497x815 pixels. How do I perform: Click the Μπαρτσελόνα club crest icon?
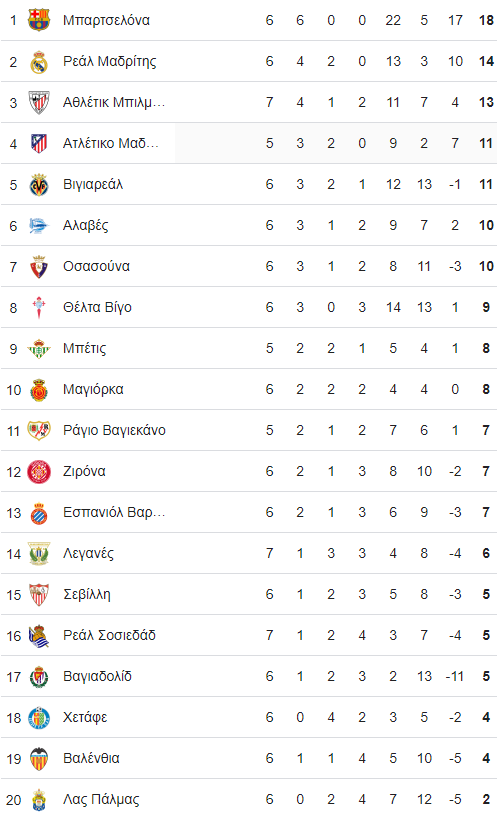[x=38, y=20]
